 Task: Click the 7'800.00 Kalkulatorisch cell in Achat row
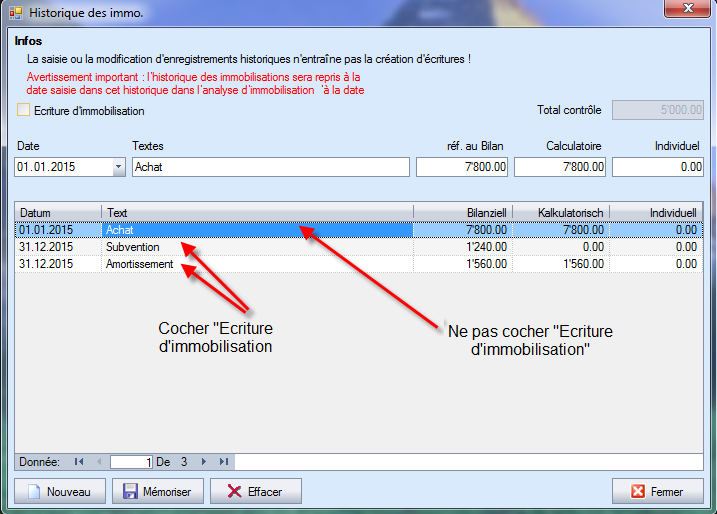tap(561, 230)
